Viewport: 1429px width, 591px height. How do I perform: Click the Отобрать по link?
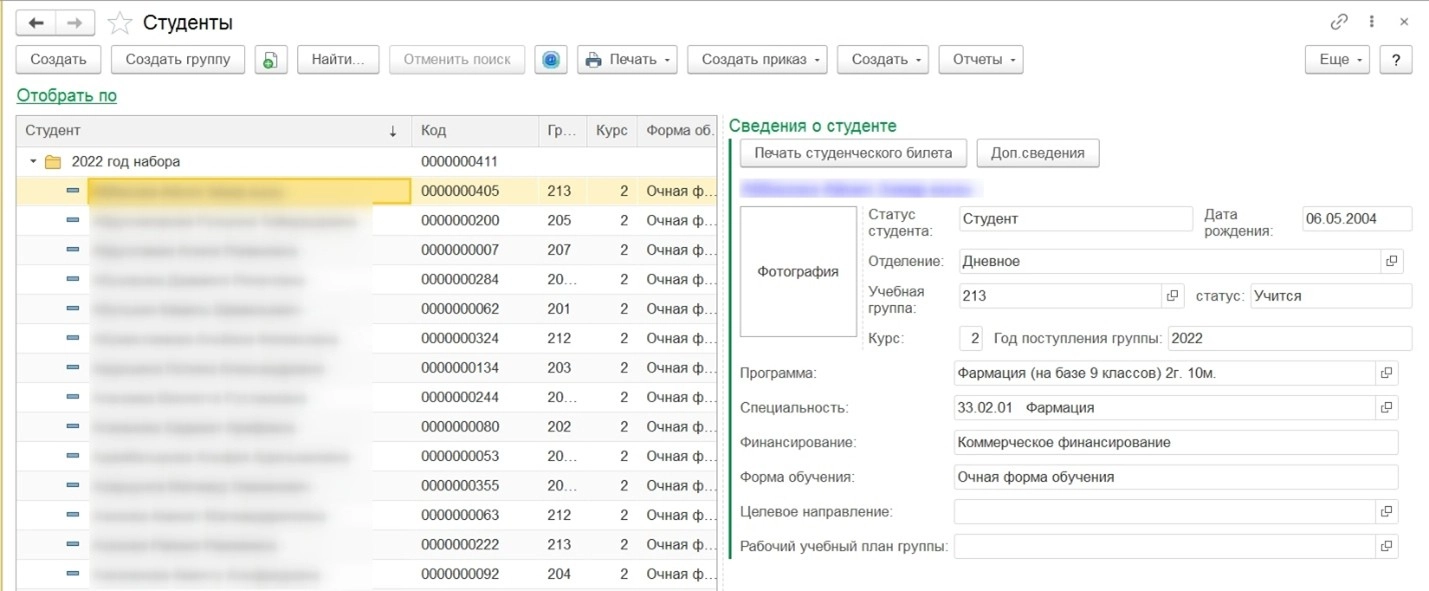coord(66,96)
